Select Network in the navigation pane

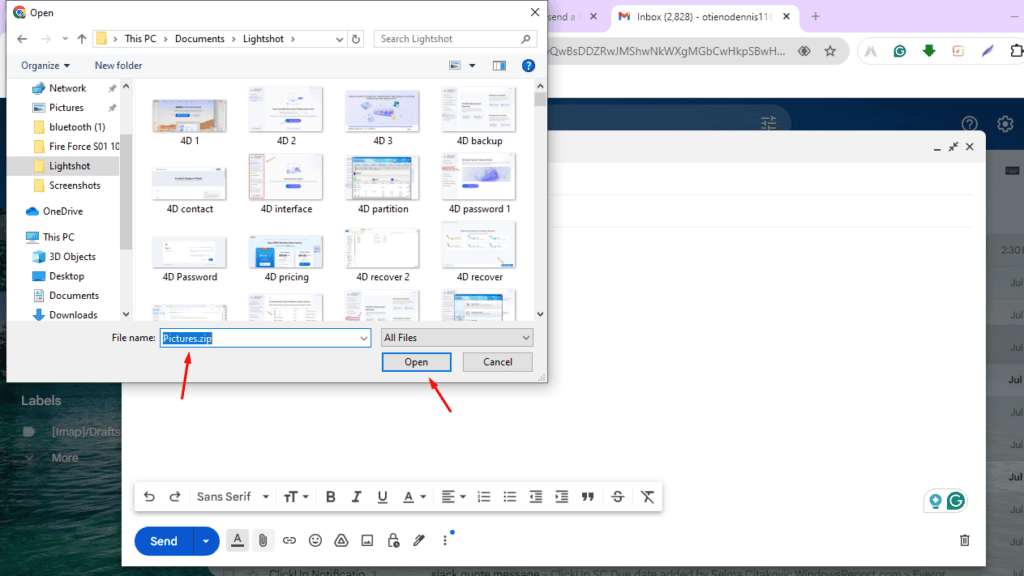pos(67,88)
